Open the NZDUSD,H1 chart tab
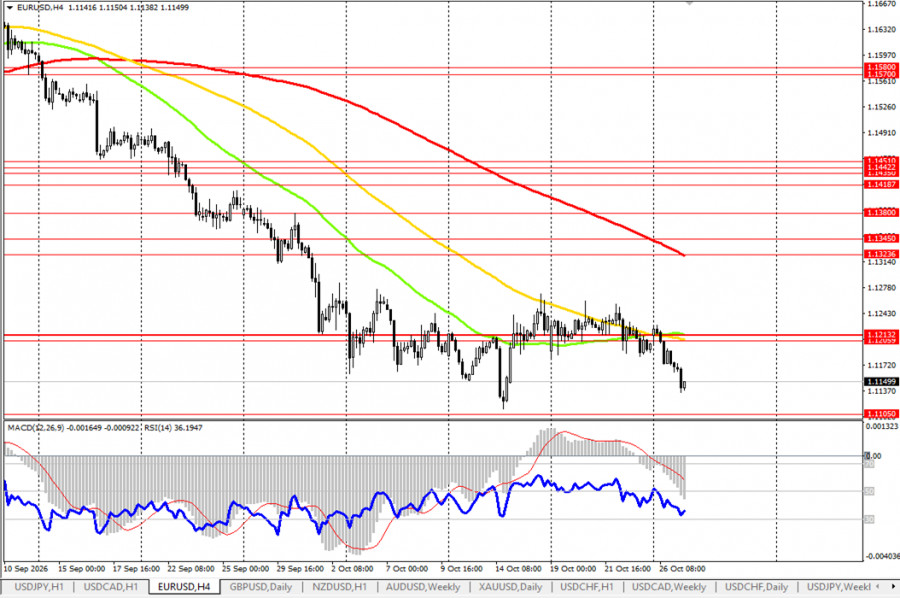This screenshot has width=900, height=598. point(339,587)
